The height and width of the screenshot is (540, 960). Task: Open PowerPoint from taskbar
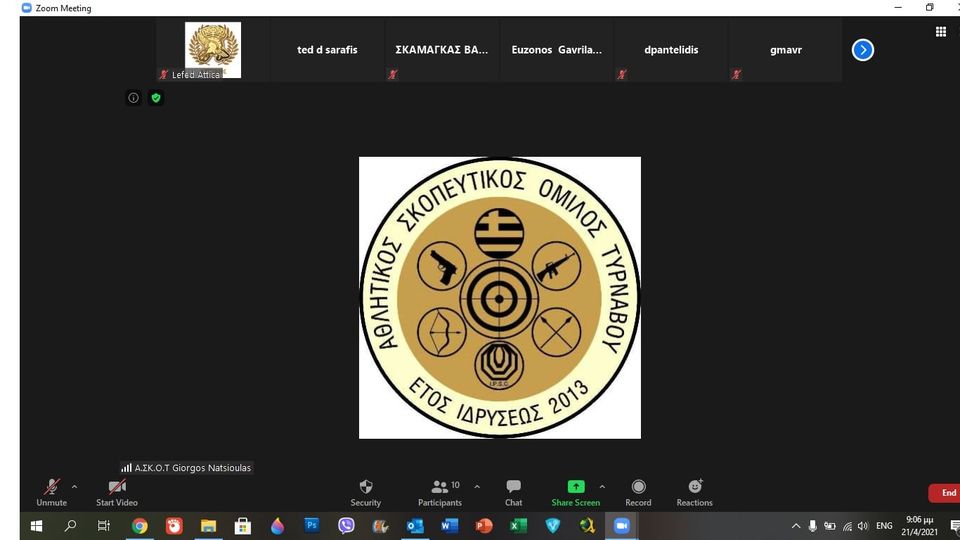pos(484,526)
